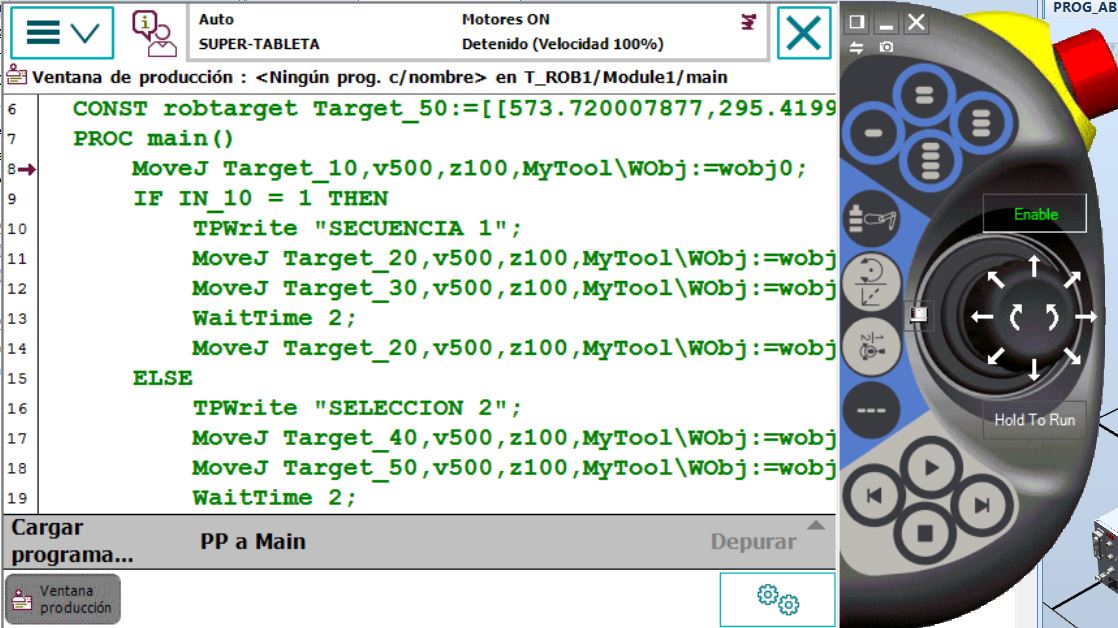Click FlexPendant window restore icon
The image size is (1118, 628).
[856, 22]
